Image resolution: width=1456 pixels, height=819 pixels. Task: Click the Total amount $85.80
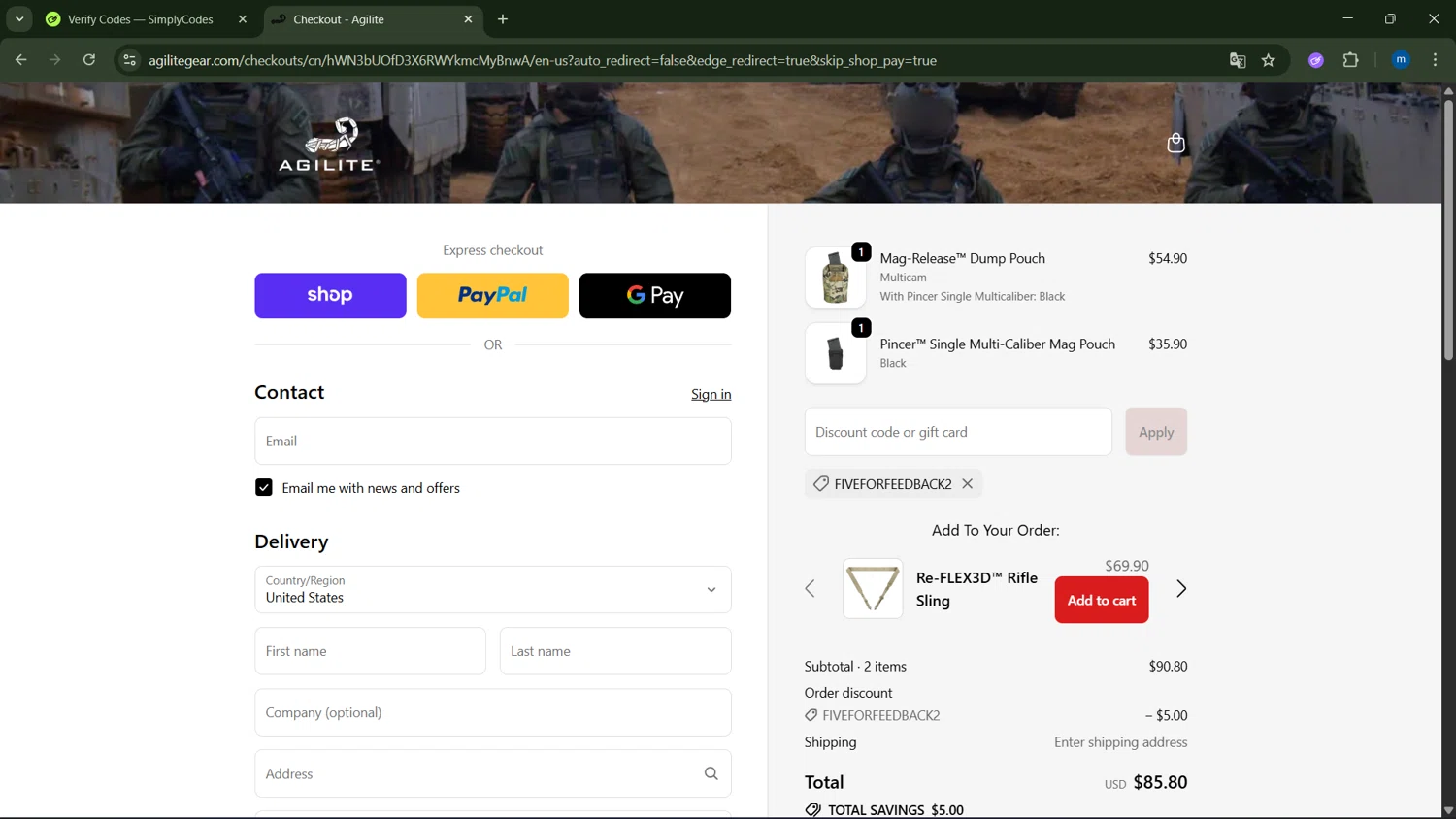[1160, 782]
